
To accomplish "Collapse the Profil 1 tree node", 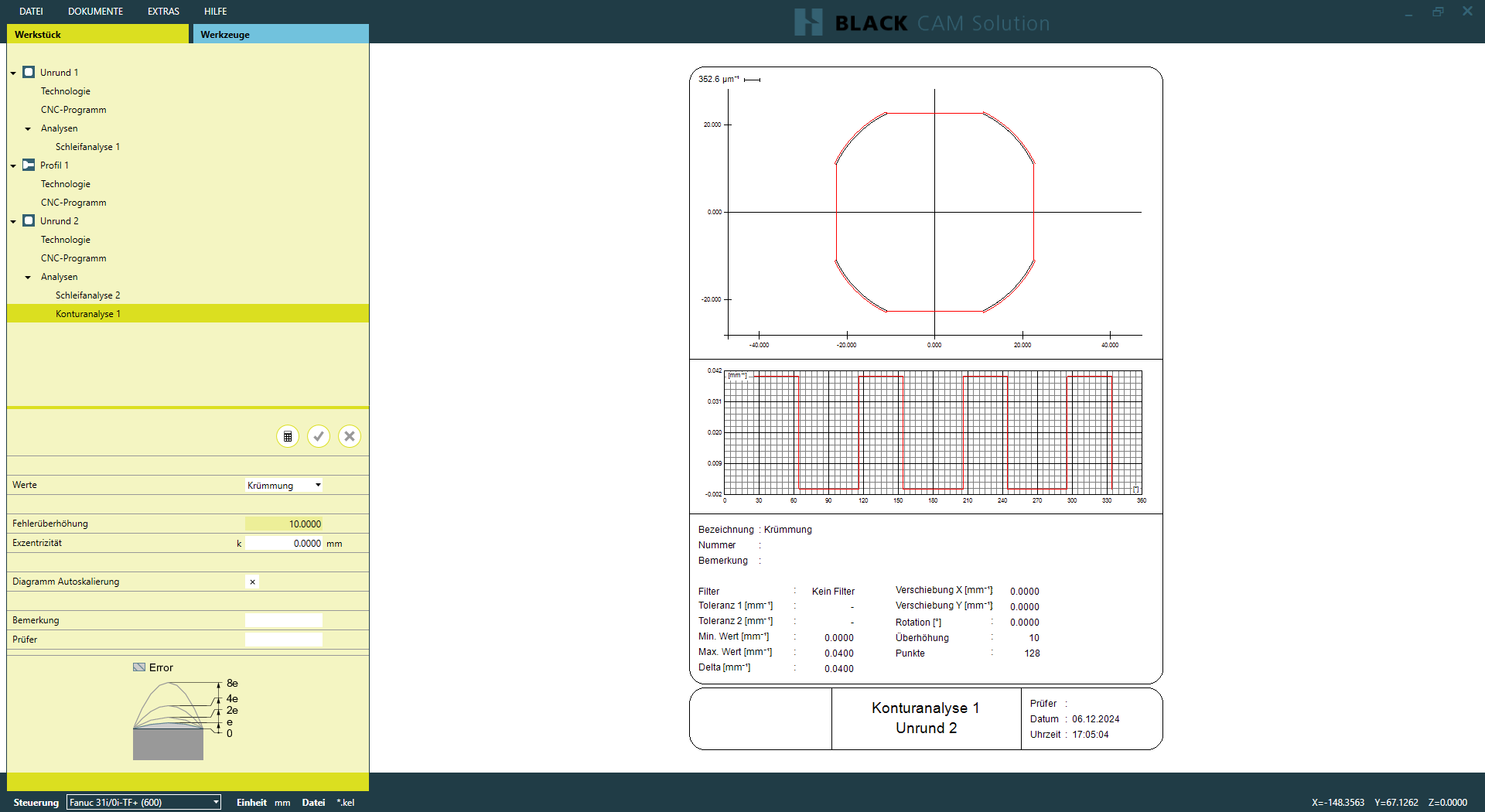I will point(13,165).
